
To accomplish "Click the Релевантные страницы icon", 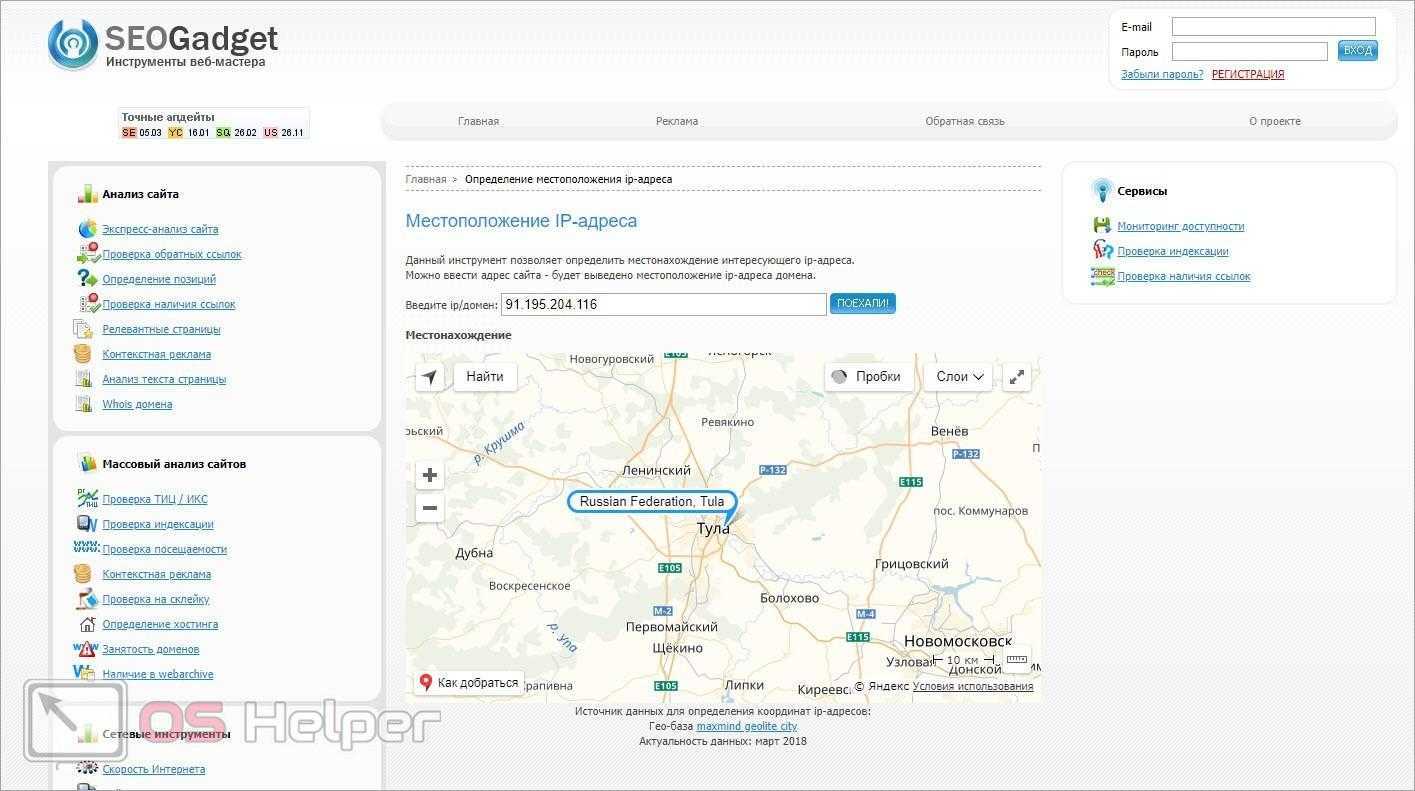I will (83, 329).
